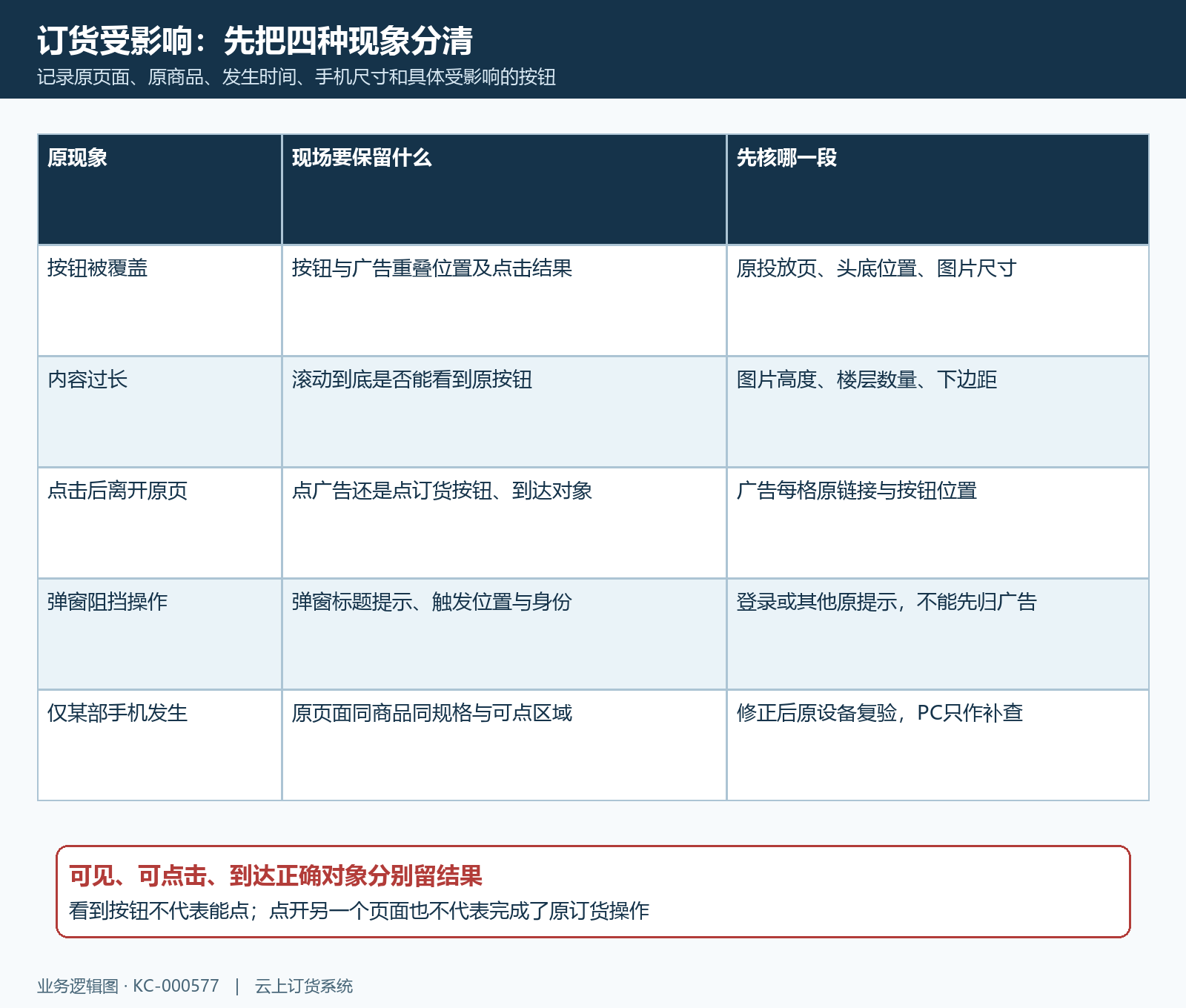Viewport: 1186px width, 1008px height.
Task: Click the cell 点广告还是点订货按钮、到达对象
Action: coord(504,523)
